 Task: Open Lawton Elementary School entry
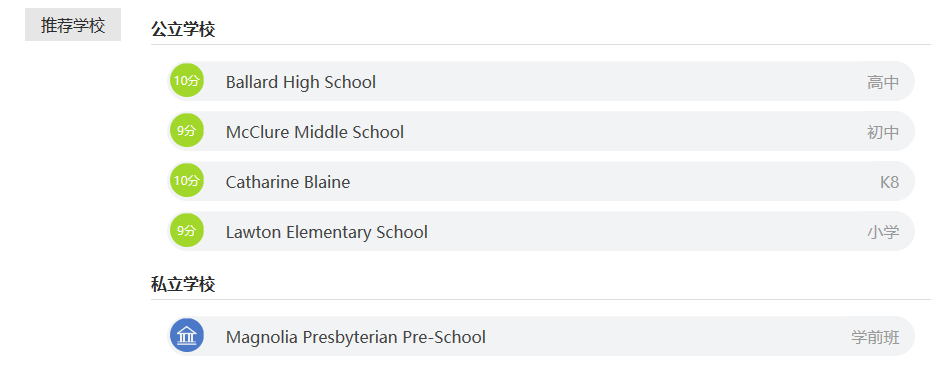point(327,232)
